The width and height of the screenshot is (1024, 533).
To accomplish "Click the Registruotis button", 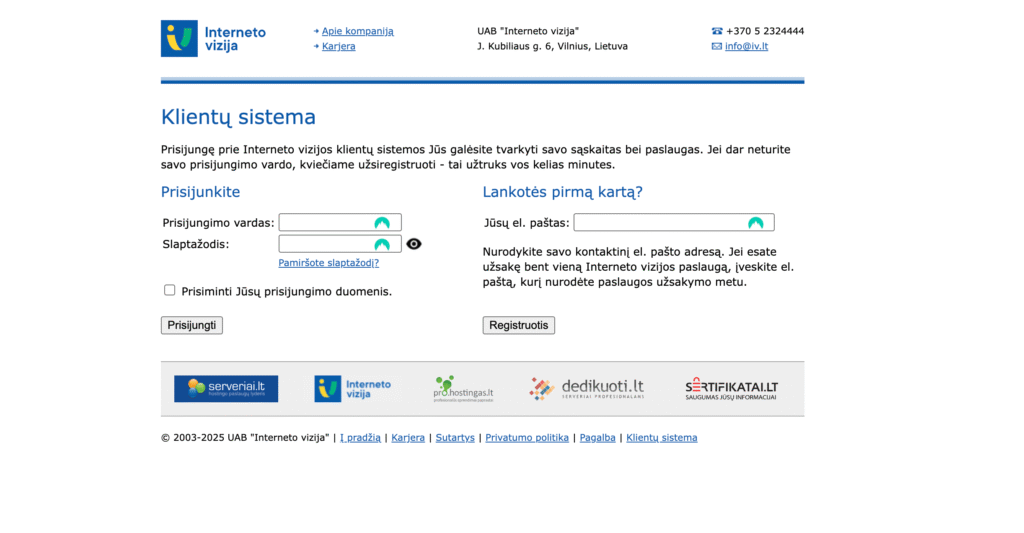I will click(x=519, y=325).
